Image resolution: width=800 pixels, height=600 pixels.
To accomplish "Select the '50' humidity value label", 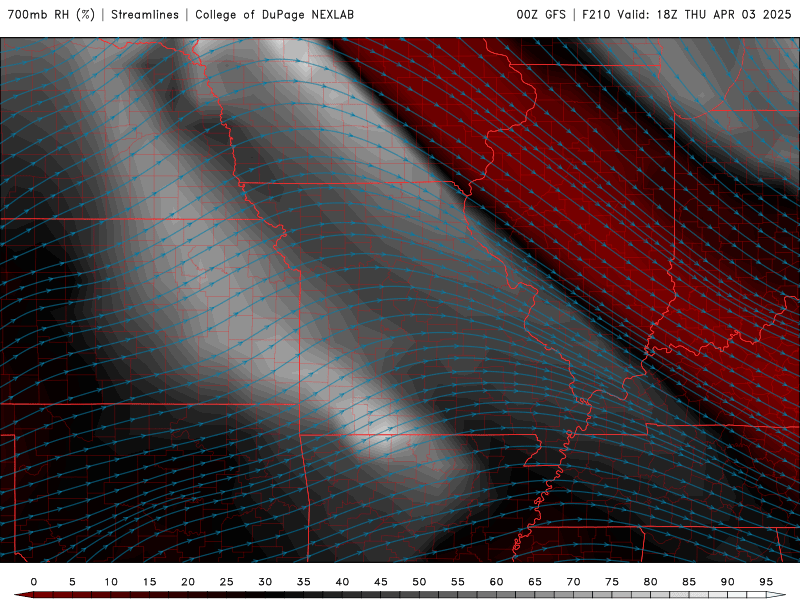I will 419,582.
